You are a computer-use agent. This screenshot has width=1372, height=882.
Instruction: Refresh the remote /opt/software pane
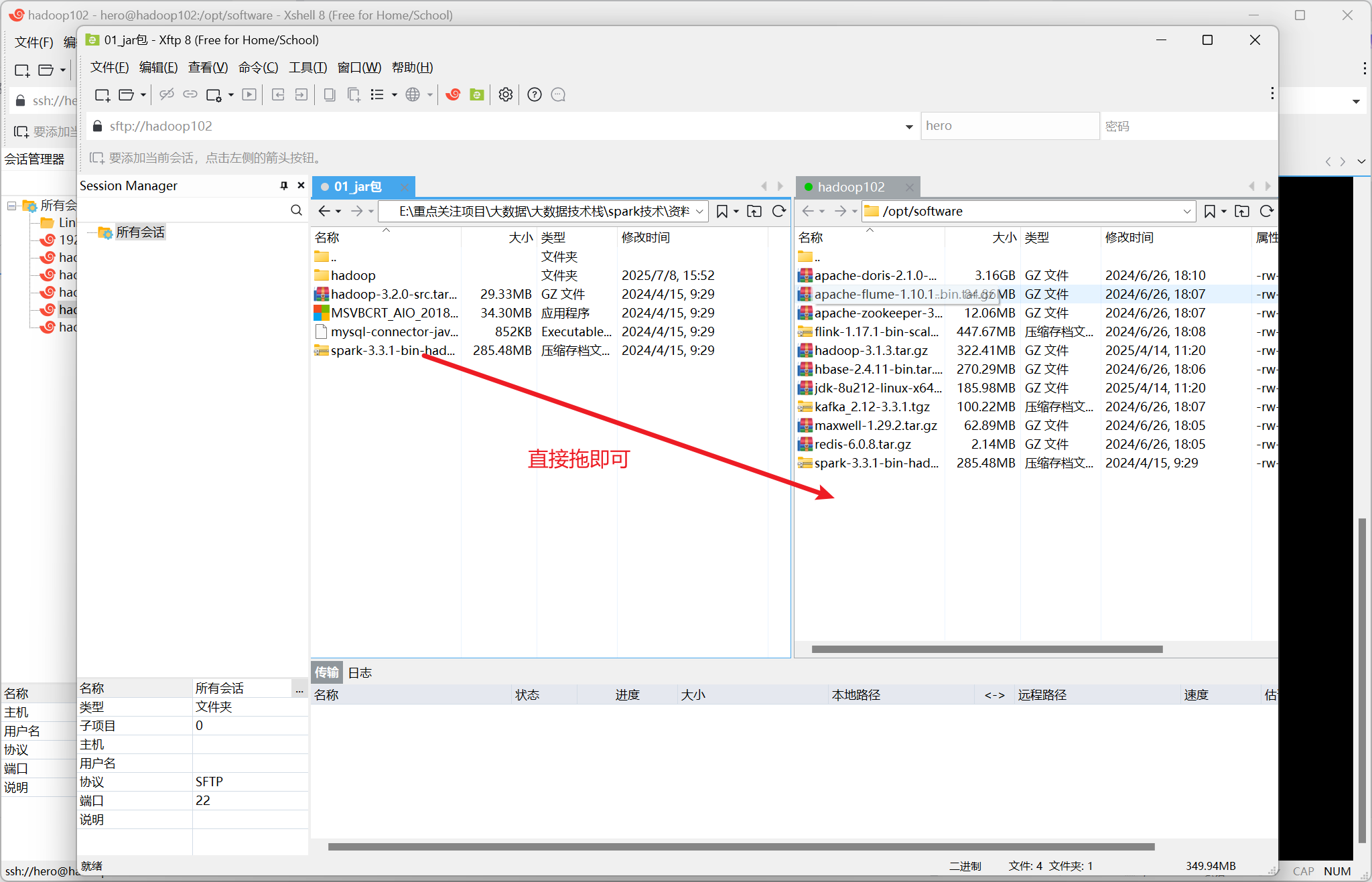pyautogui.click(x=1266, y=211)
